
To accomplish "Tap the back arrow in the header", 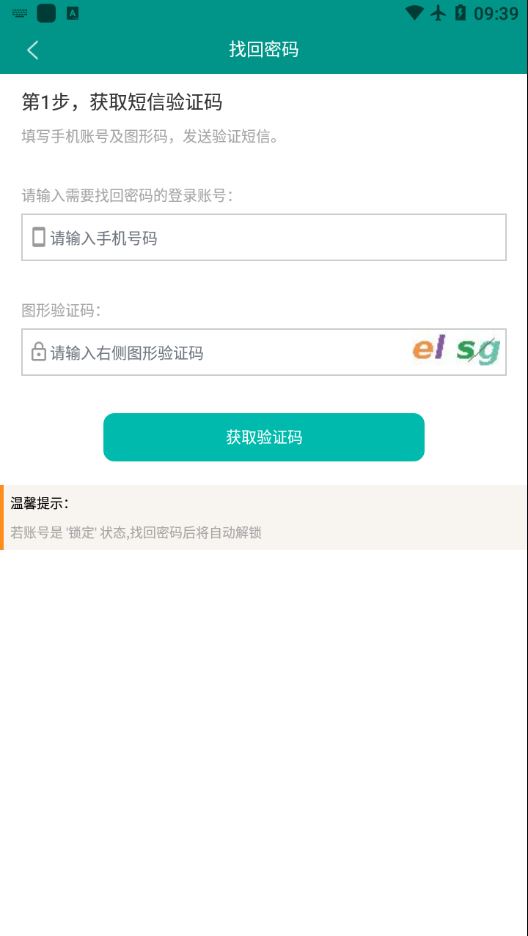I will click(33, 50).
